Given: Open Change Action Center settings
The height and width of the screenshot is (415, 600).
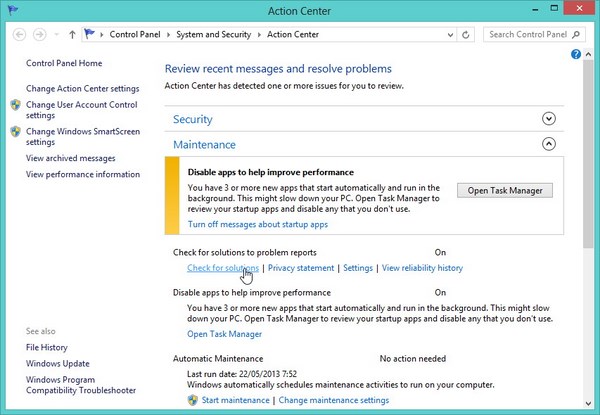Looking at the screenshot, I should [83, 88].
